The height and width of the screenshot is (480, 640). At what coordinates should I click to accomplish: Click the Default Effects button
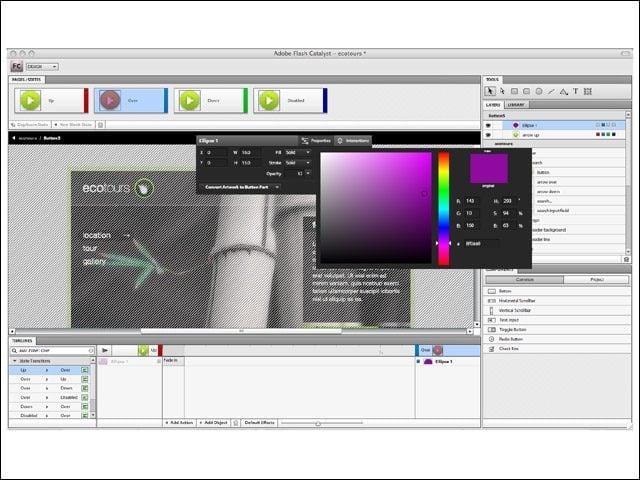click(260, 423)
